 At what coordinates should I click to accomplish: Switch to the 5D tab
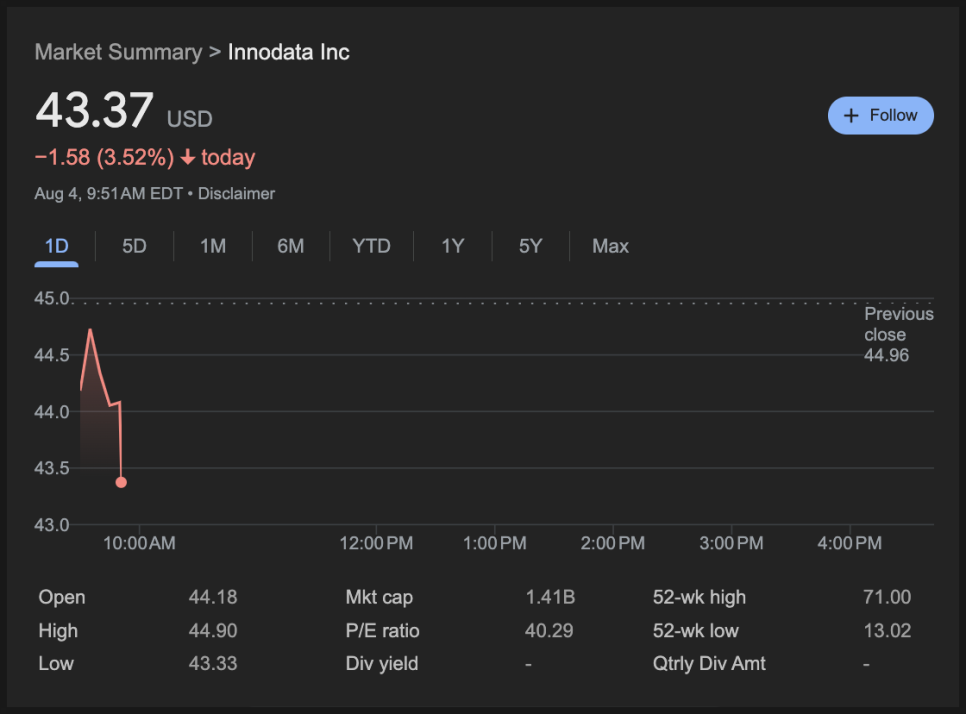click(x=134, y=246)
